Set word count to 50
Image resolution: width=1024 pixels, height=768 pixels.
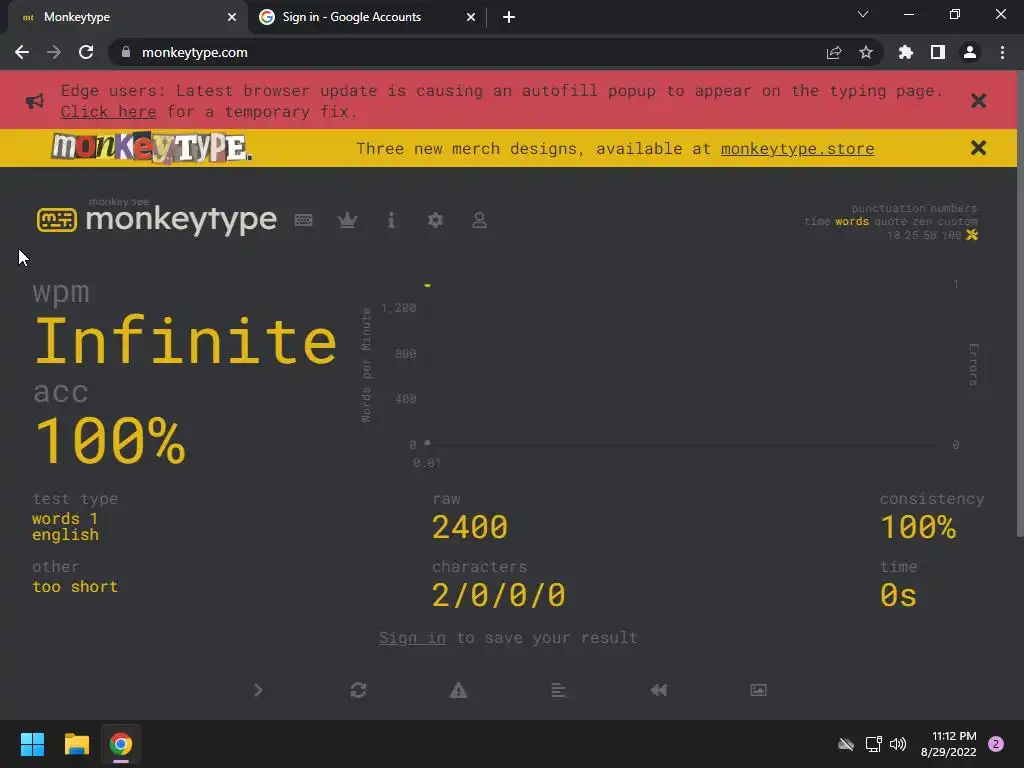pos(929,235)
